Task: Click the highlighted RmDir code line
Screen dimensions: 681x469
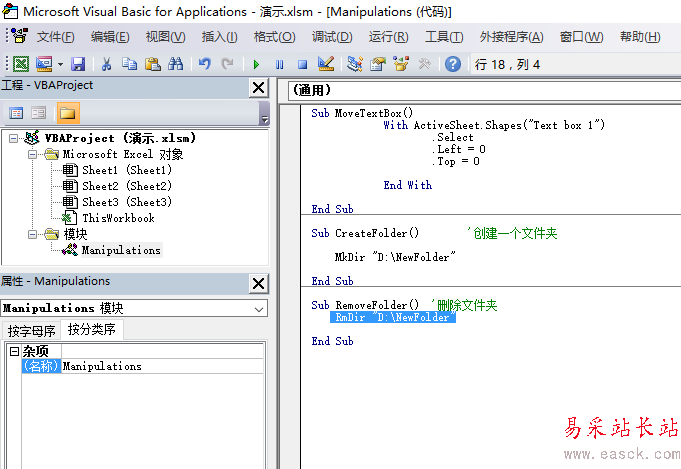Action: [393, 317]
